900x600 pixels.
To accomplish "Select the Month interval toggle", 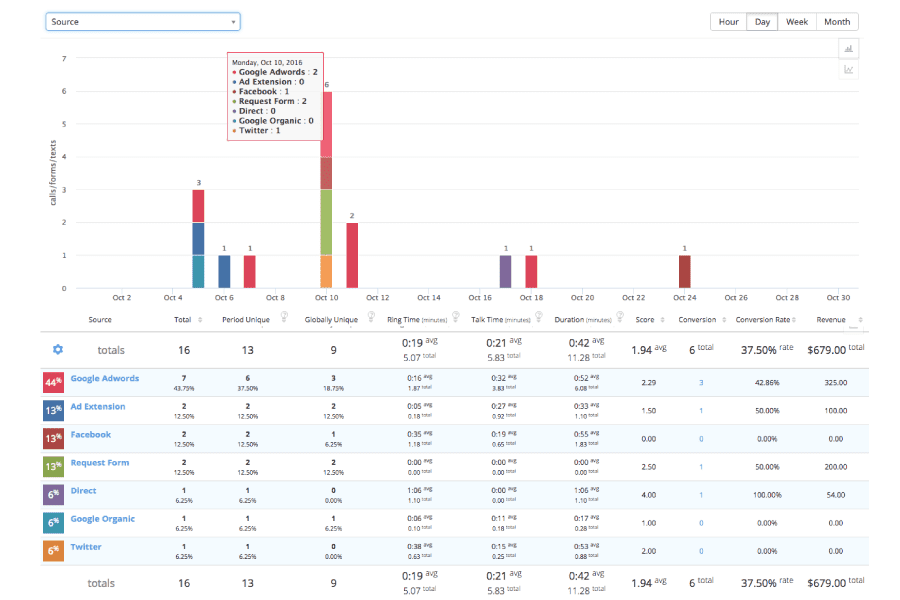I will coord(837,22).
